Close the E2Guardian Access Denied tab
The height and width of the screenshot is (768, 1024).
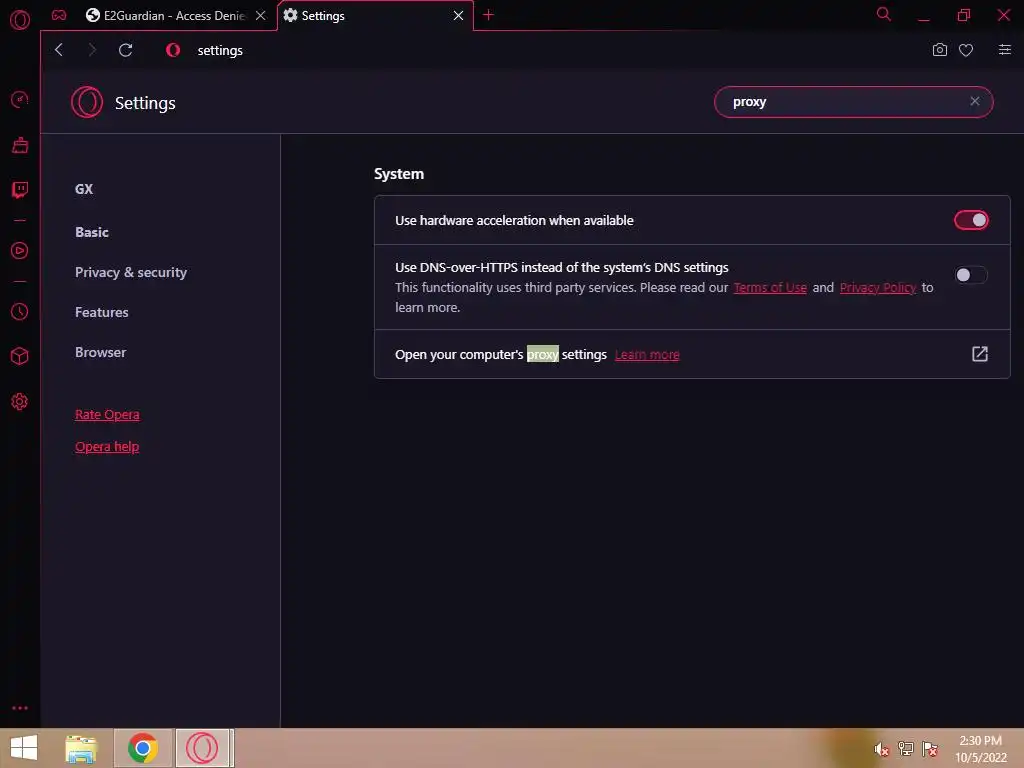pyautogui.click(x=261, y=16)
